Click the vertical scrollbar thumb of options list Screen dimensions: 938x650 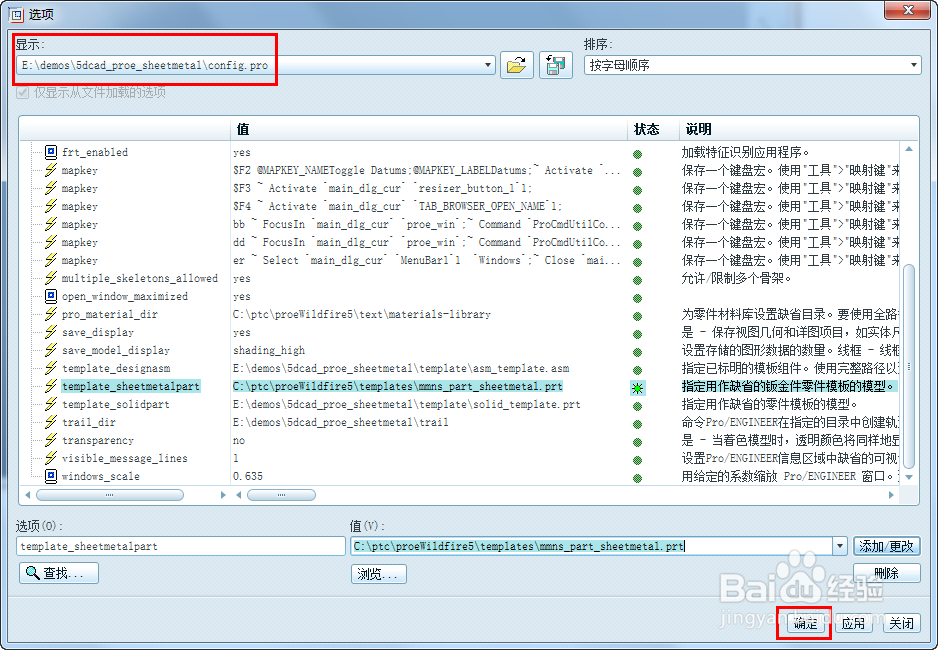(909, 367)
